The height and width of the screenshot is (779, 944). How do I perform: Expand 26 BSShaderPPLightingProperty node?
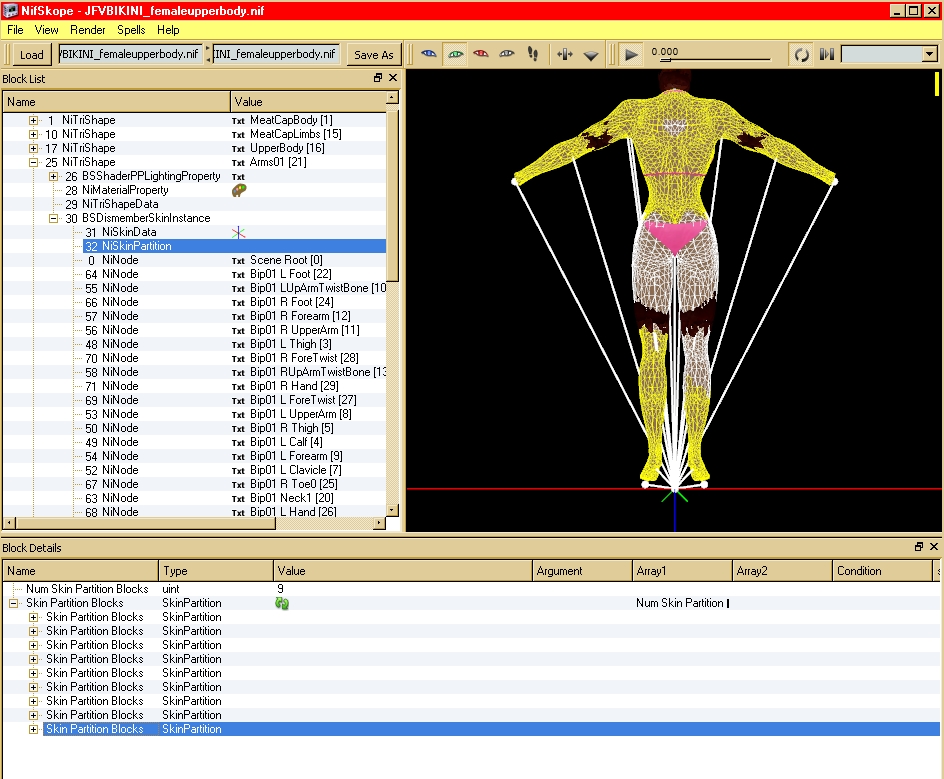(54, 176)
